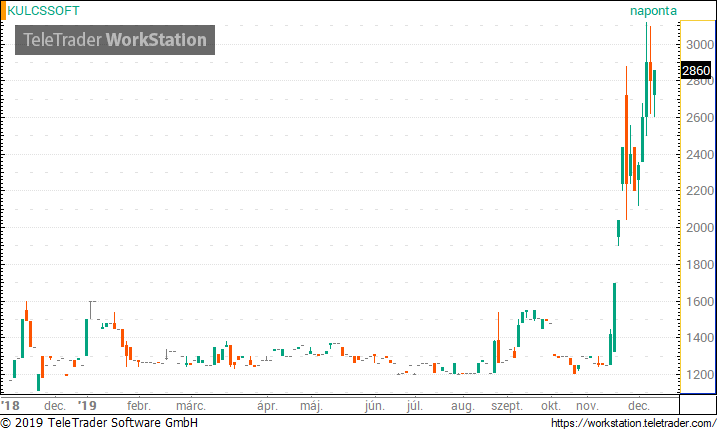
Task: Click the 2000 price axis label
Action: [700, 228]
